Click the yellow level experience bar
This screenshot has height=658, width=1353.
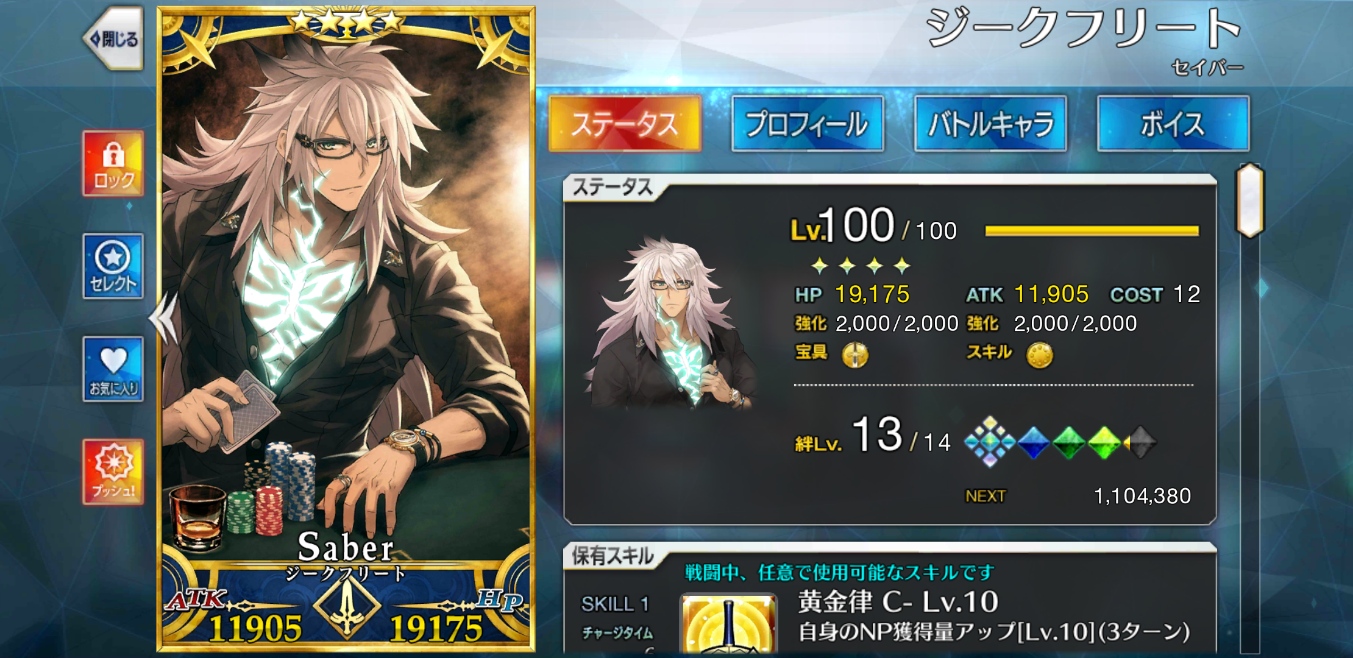point(1092,231)
